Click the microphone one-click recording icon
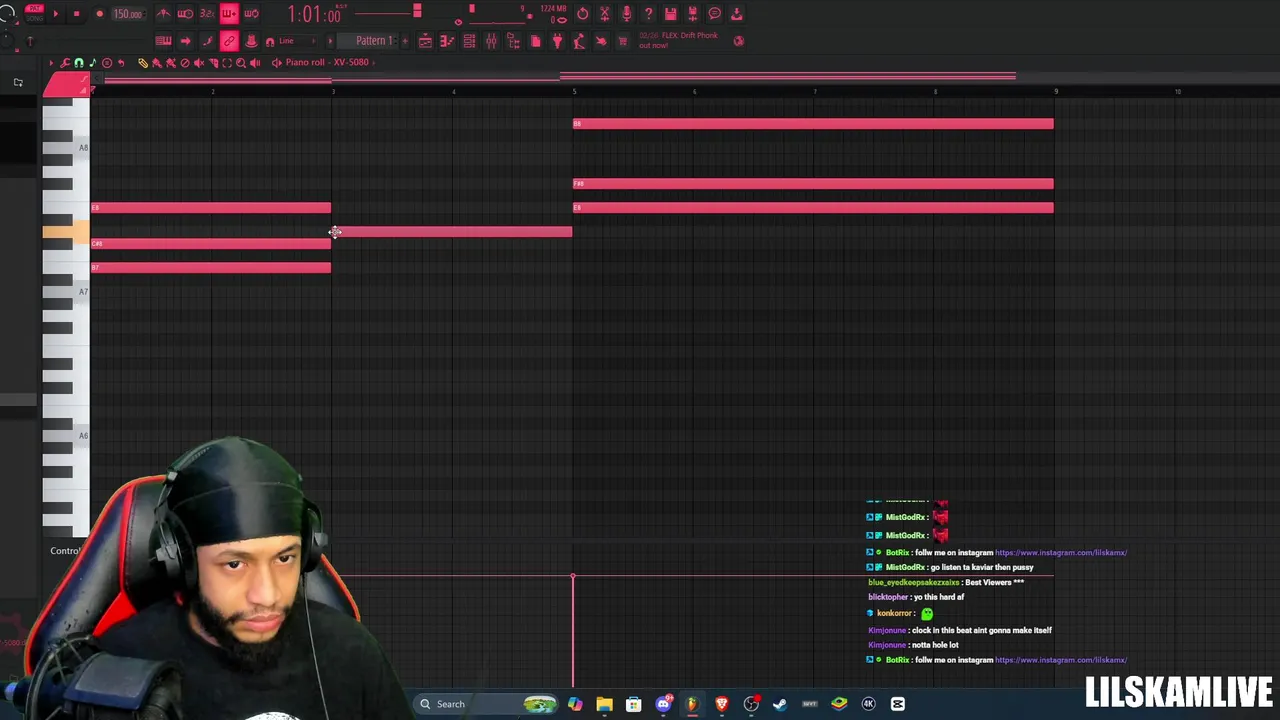This screenshot has width=1280, height=720. [x=627, y=14]
